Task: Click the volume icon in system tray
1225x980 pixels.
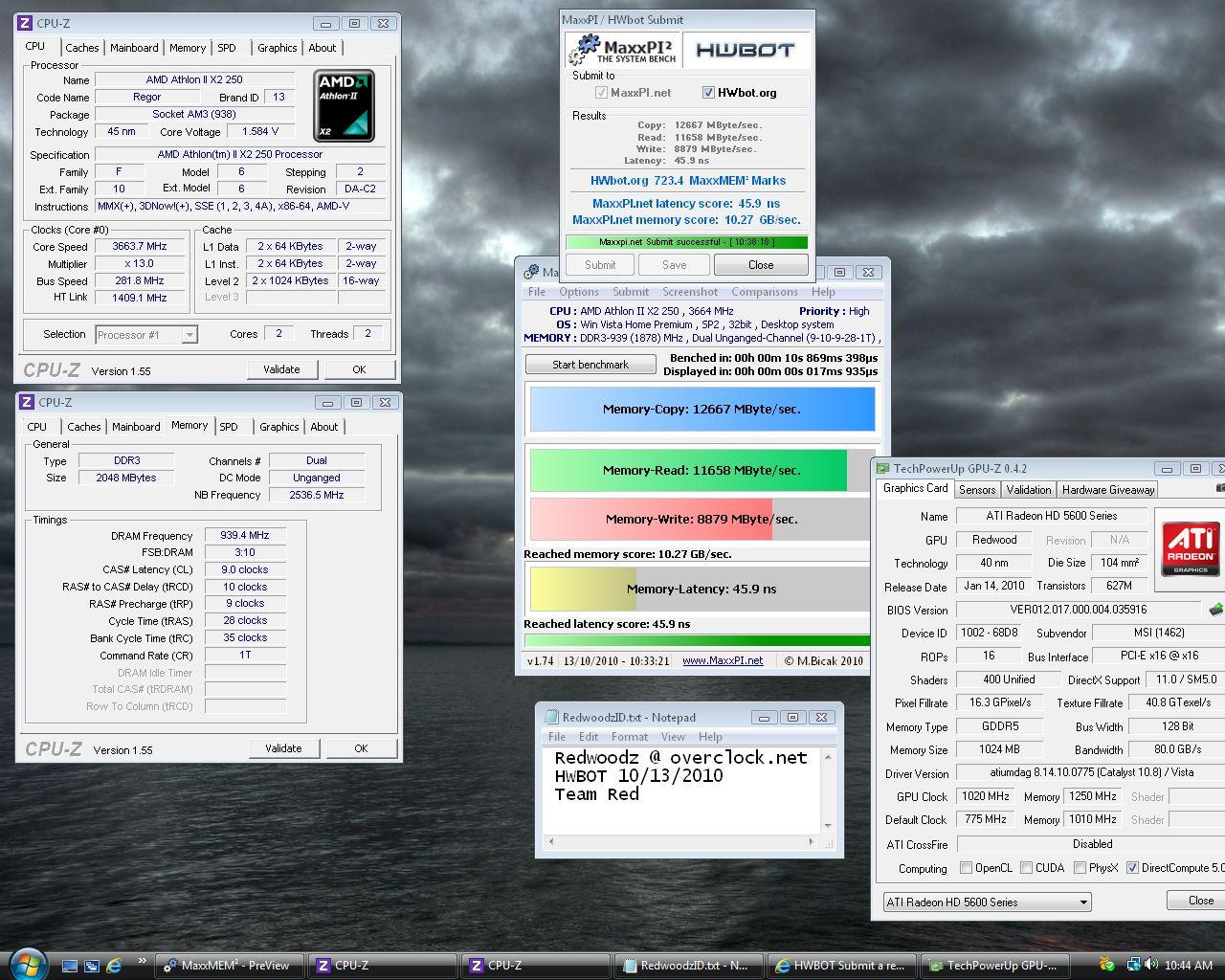Action: tap(1152, 965)
